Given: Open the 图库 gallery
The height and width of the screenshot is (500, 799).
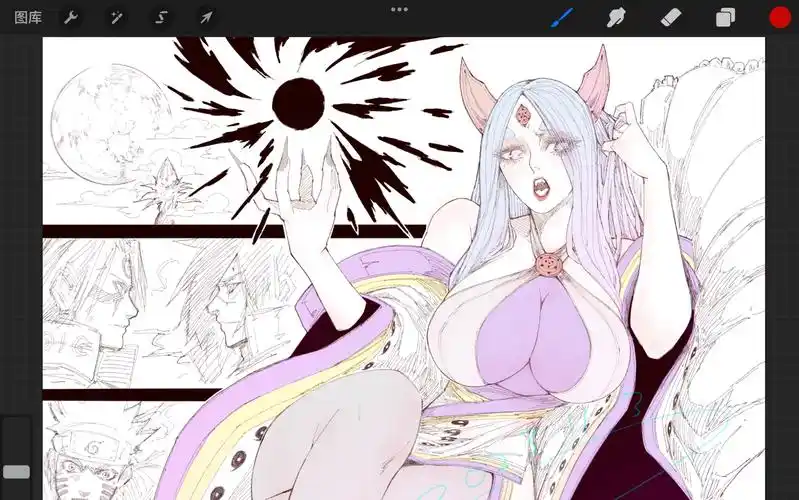Looking at the screenshot, I should pyautogui.click(x=28, y=18).
